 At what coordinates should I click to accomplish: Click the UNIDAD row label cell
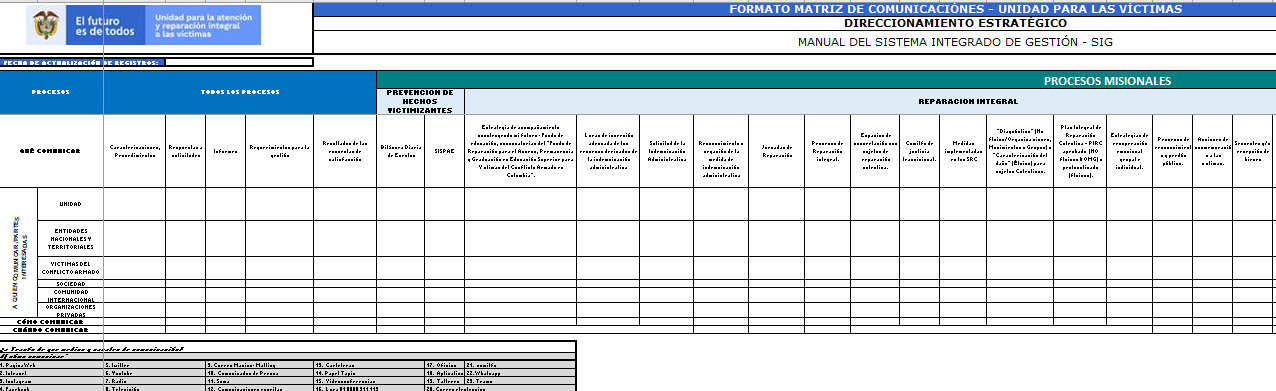point(71,204)
